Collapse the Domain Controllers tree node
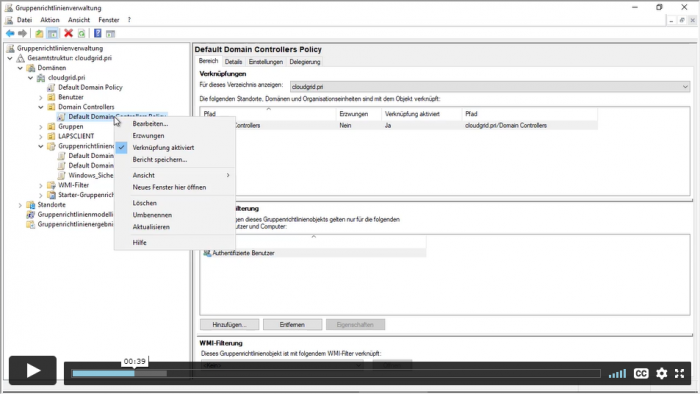Screen dimensions: 700x394 tap(41, 107)
